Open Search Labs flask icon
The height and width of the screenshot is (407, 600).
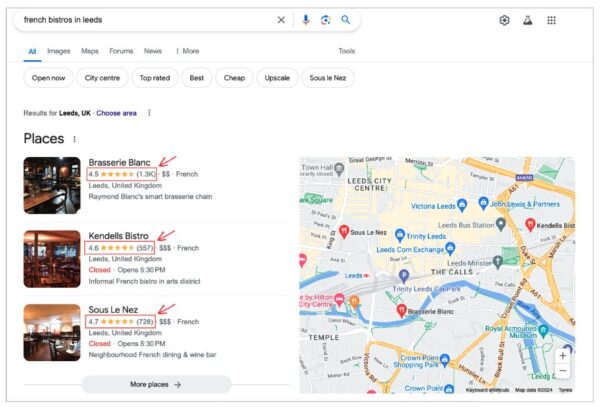click(528, 20)
